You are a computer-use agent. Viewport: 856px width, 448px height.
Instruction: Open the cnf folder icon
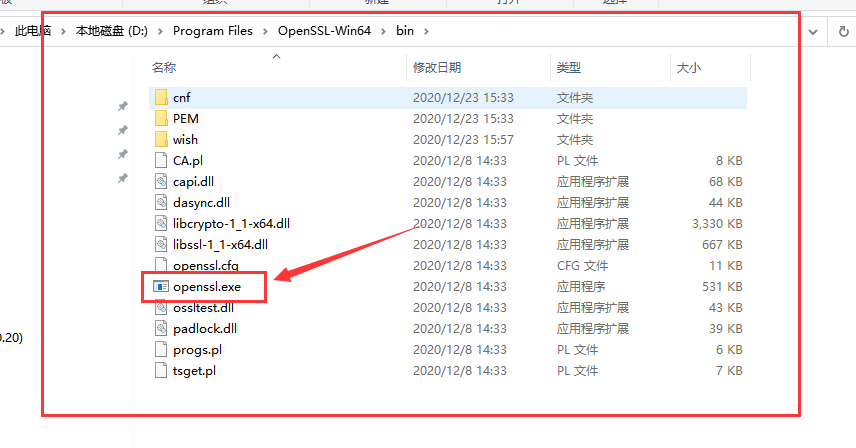click(x=161, y=97)
